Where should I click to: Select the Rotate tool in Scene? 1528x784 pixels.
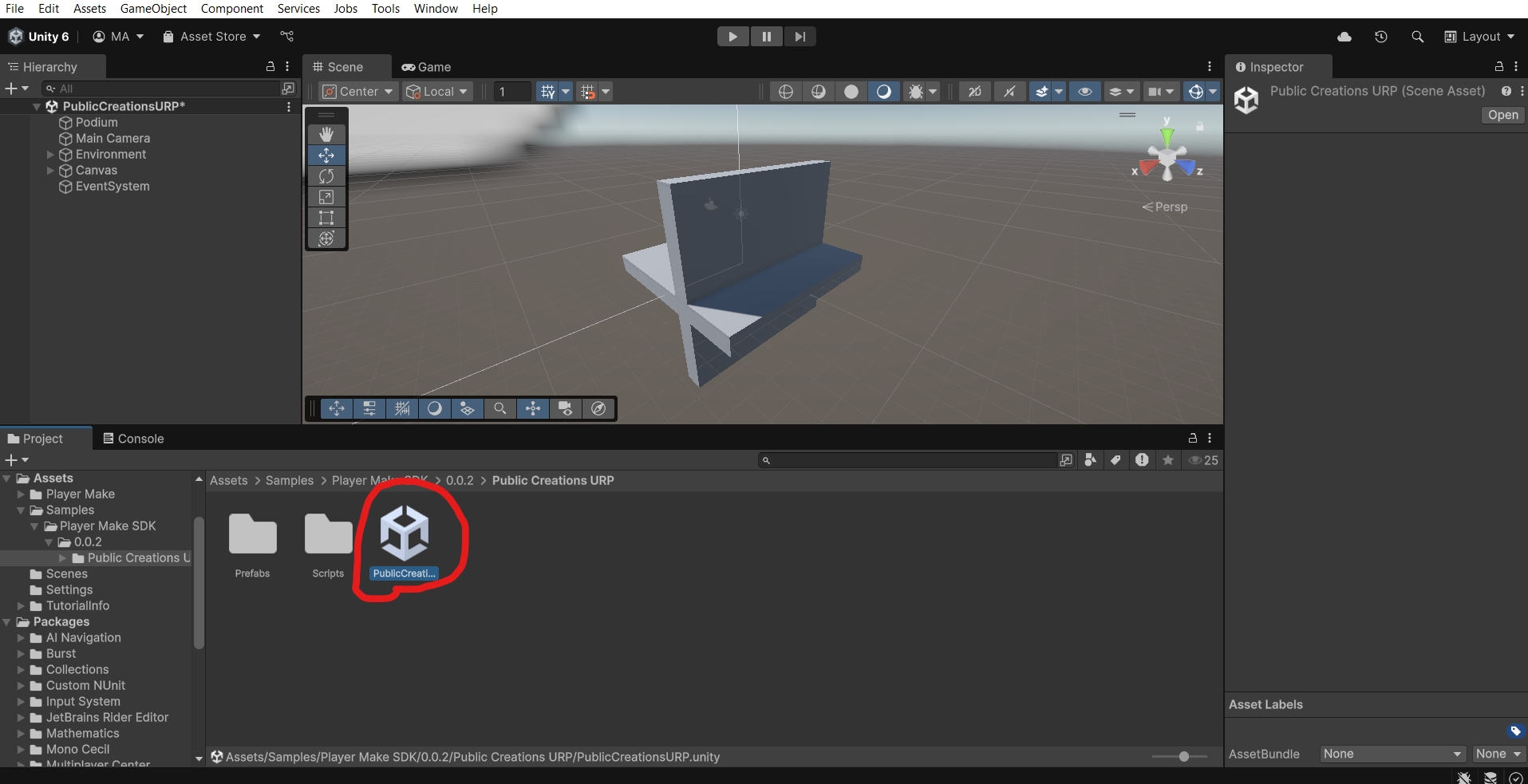pyautogui.click(x=326, y=176)
